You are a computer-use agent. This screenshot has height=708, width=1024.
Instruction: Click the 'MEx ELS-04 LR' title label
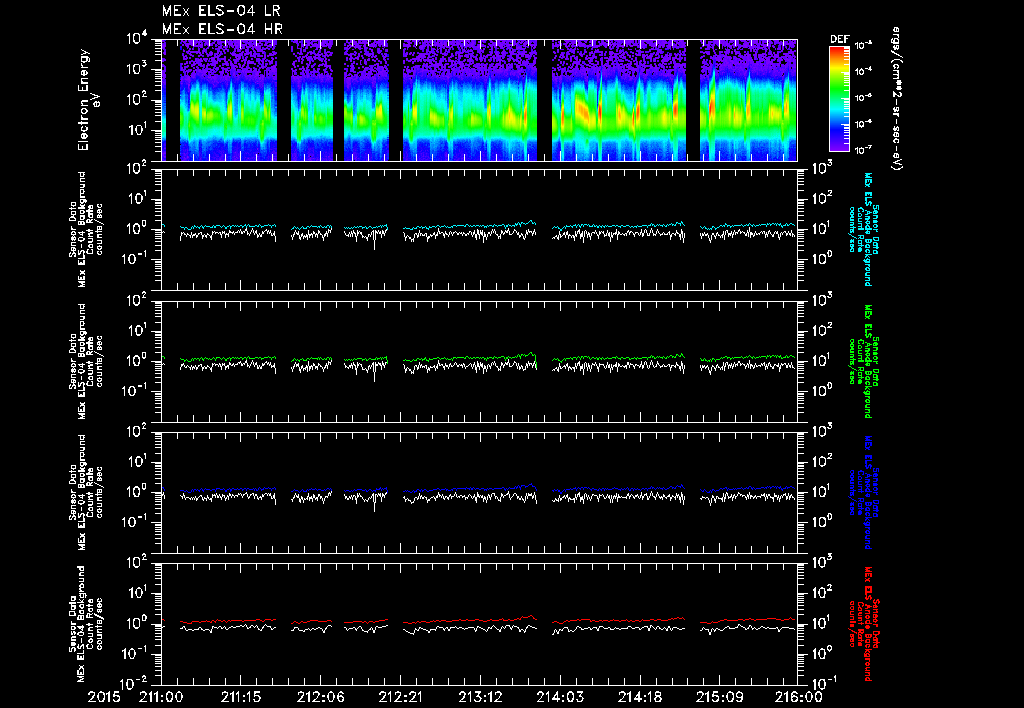(x=221, y=11)
